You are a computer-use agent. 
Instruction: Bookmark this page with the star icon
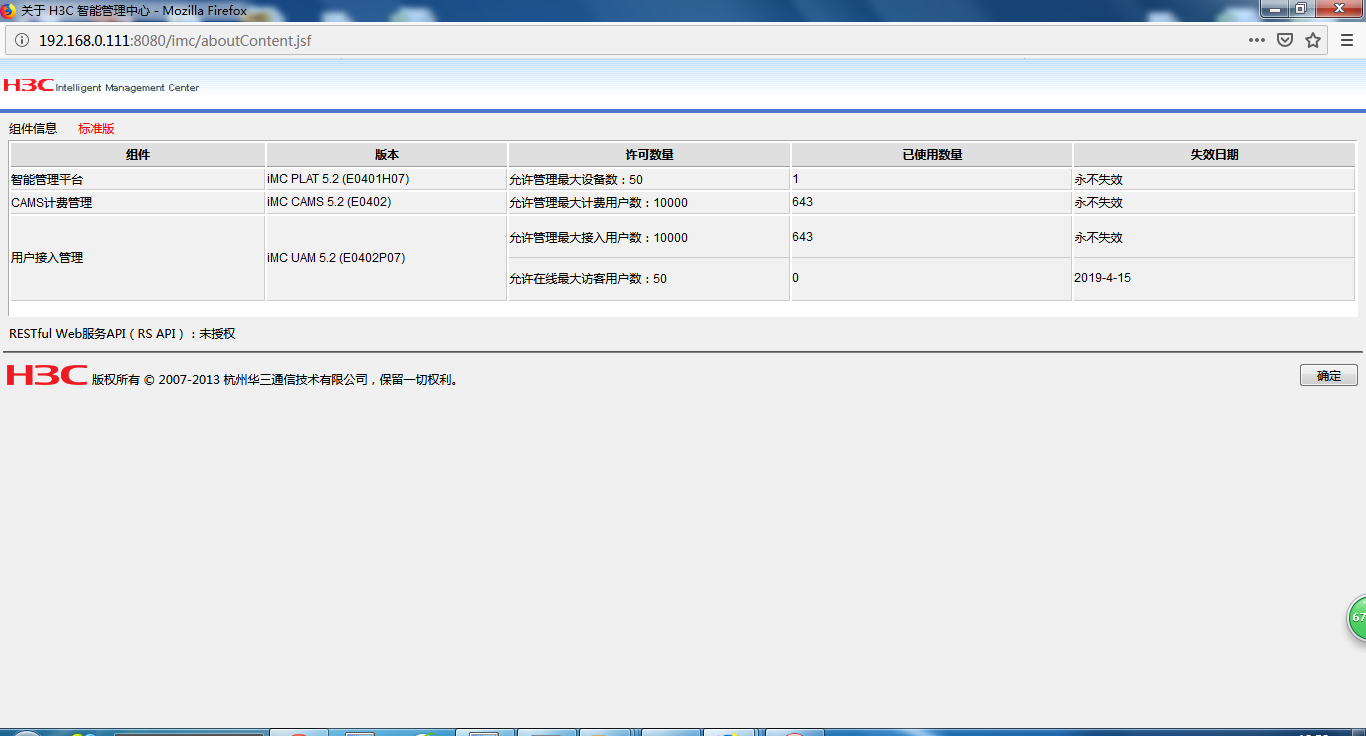tap(1313, 41)
